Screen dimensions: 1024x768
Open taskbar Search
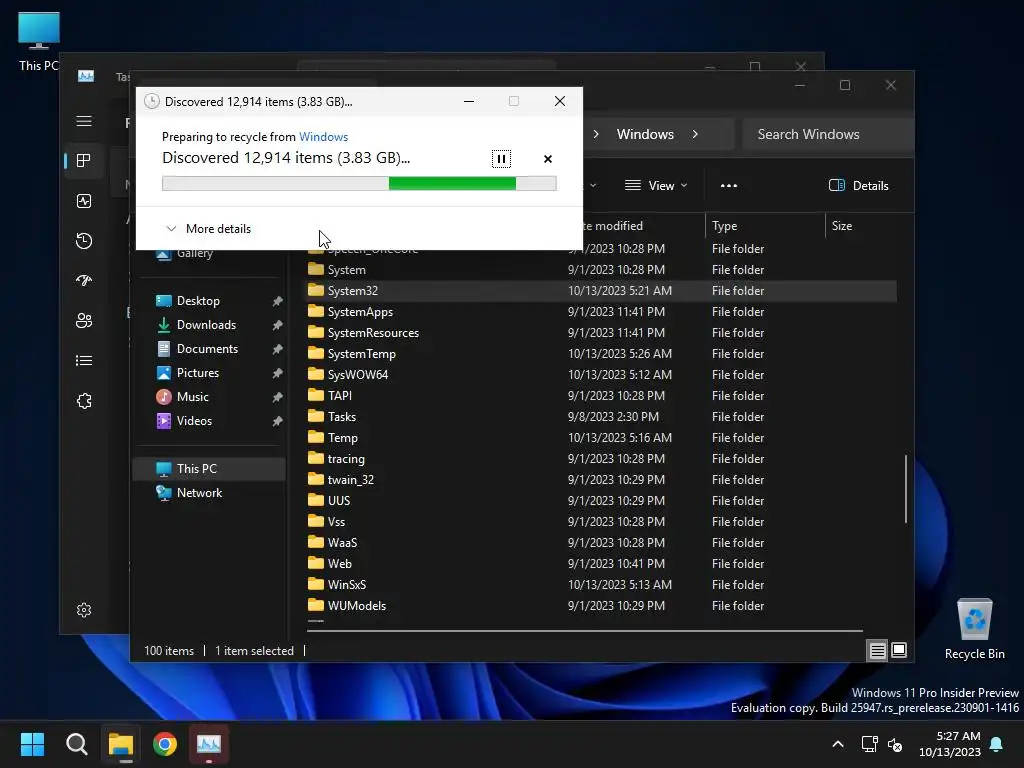(76, 744)
